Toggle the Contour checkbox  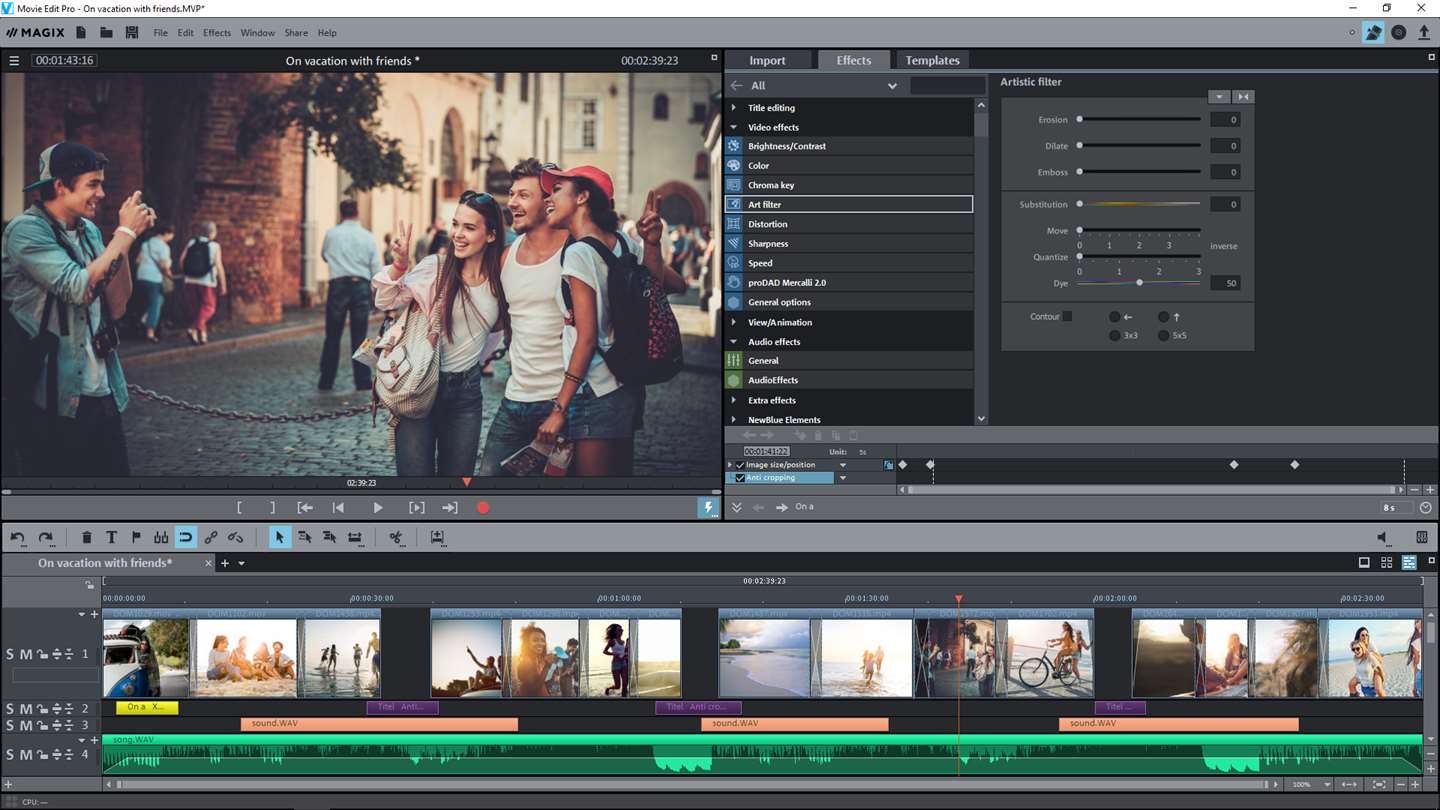pyautogui.click(x=1067, y=317)
